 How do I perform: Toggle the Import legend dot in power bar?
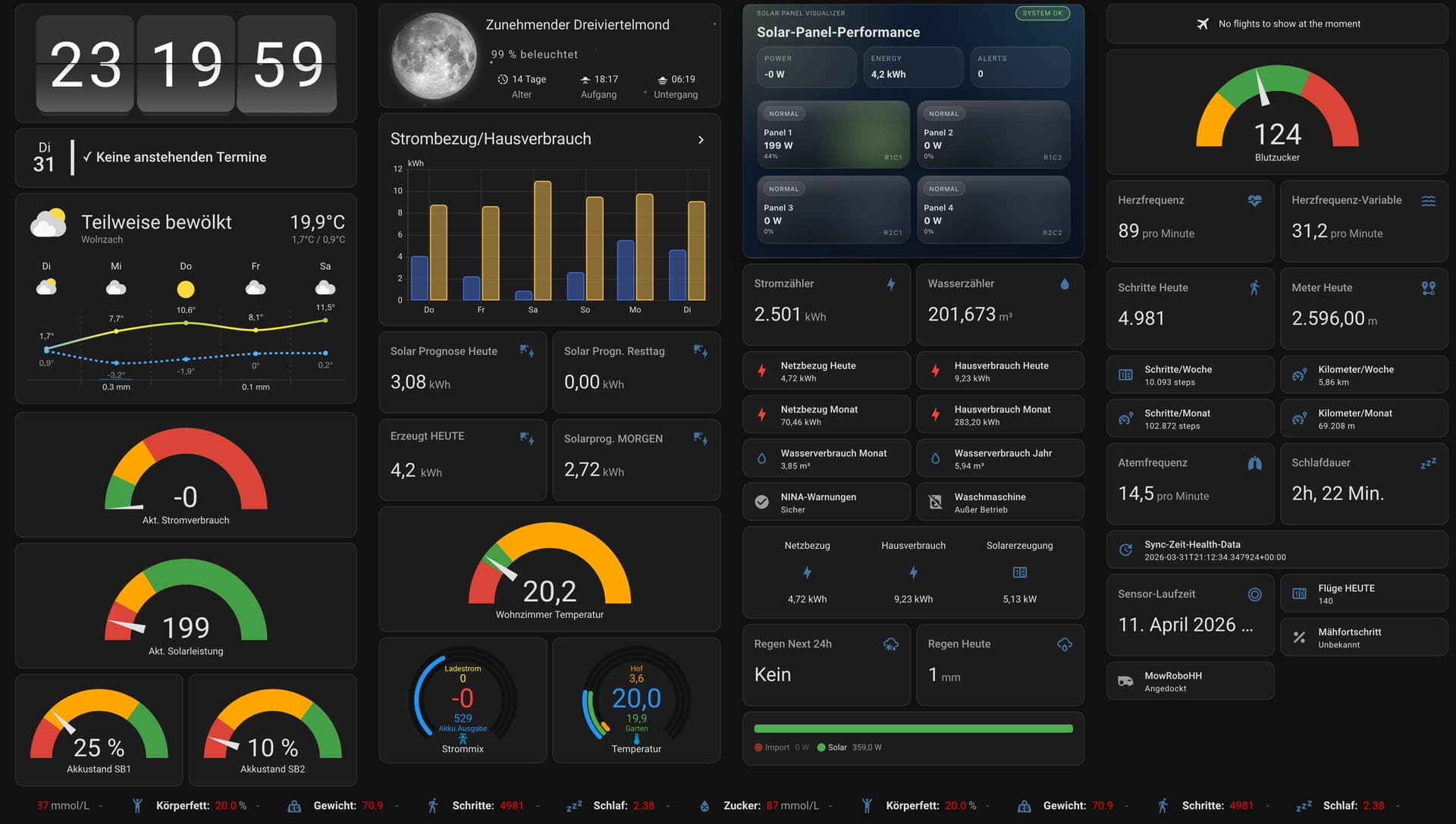tap(758, 747)
